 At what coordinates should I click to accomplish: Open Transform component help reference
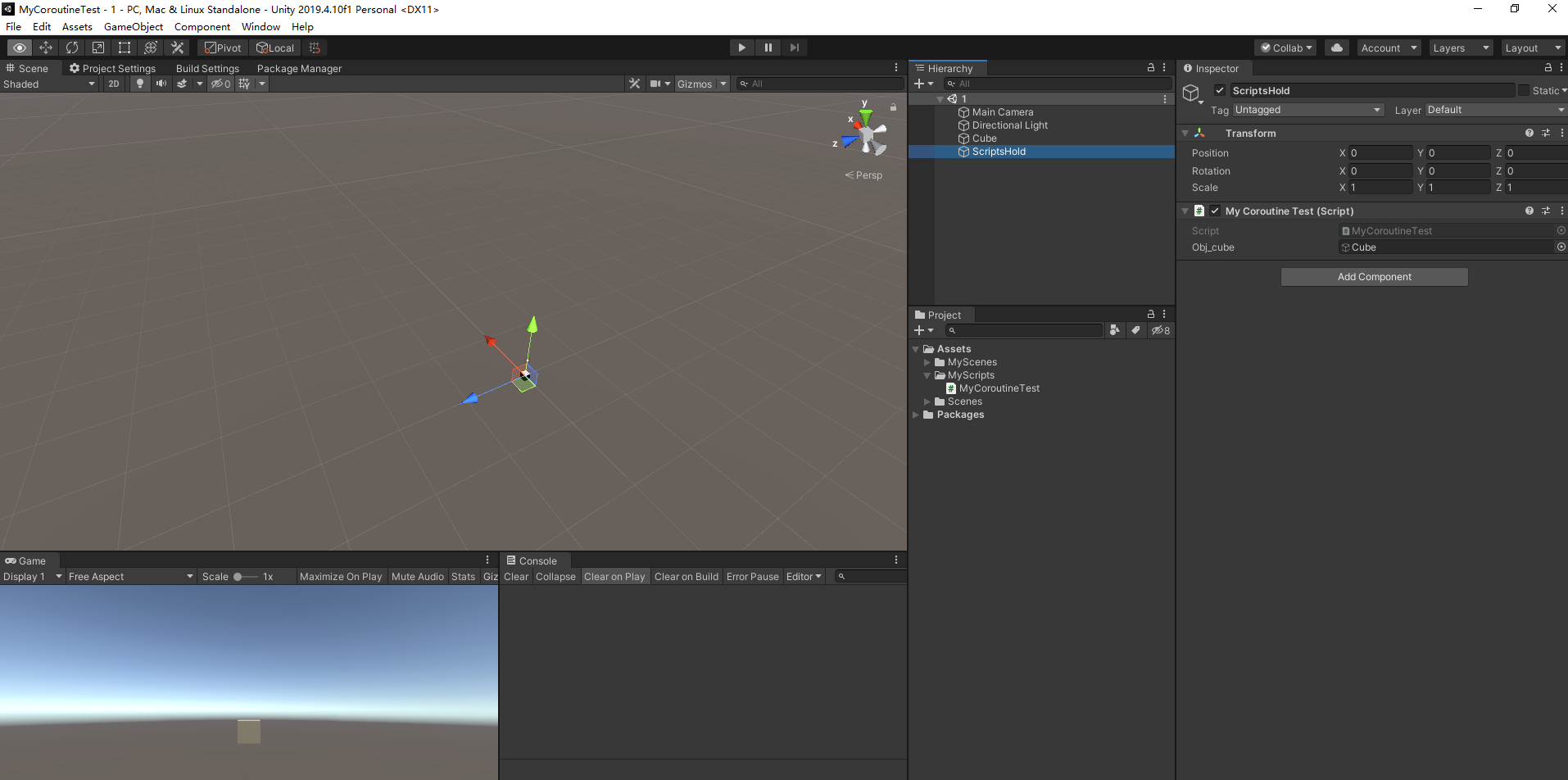click(x=1529, y=133)
